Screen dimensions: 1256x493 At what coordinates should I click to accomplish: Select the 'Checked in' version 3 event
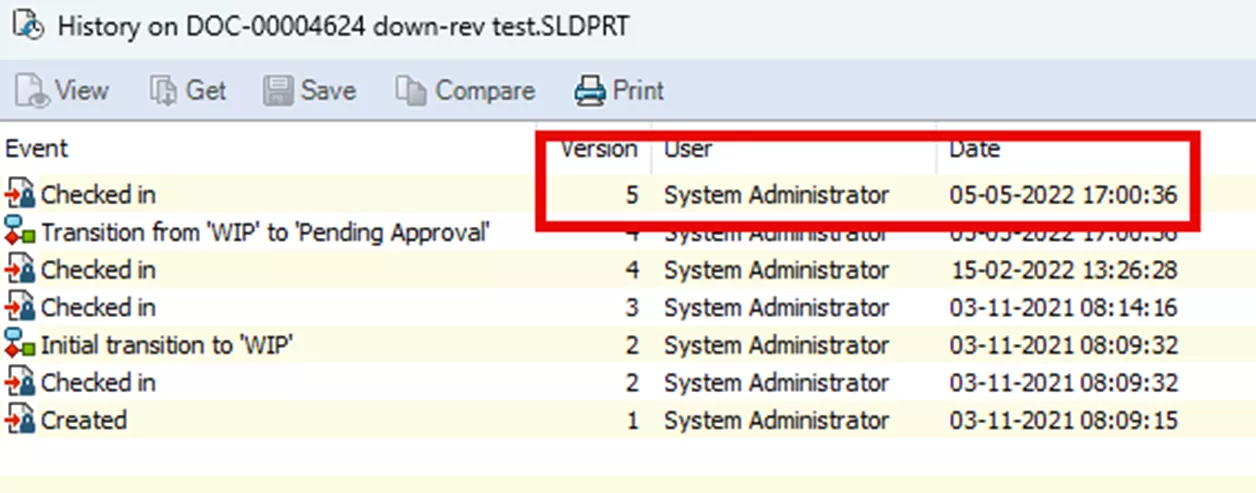(98, 307)
